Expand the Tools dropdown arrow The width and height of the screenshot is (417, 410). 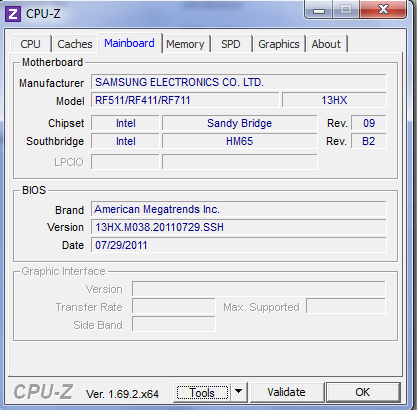coord(239,391)
